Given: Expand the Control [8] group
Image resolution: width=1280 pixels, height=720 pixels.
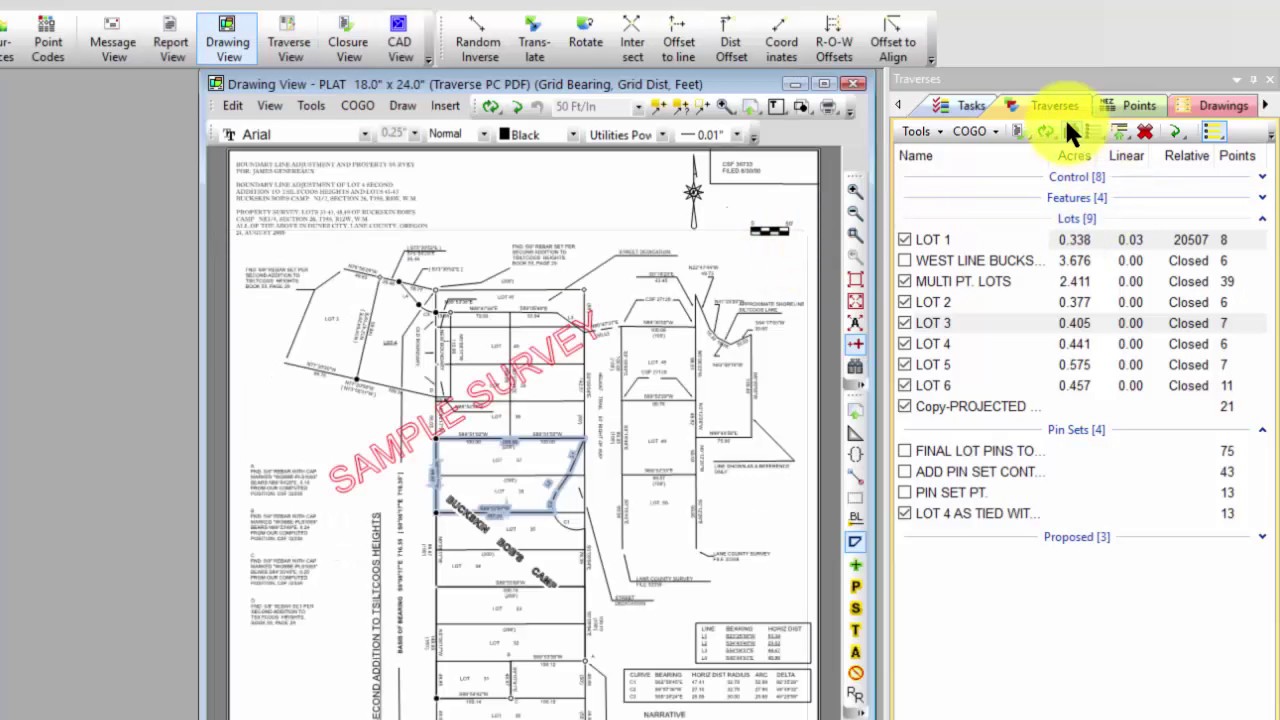Looking at the screenshot, I should (x=1262, y=177).
